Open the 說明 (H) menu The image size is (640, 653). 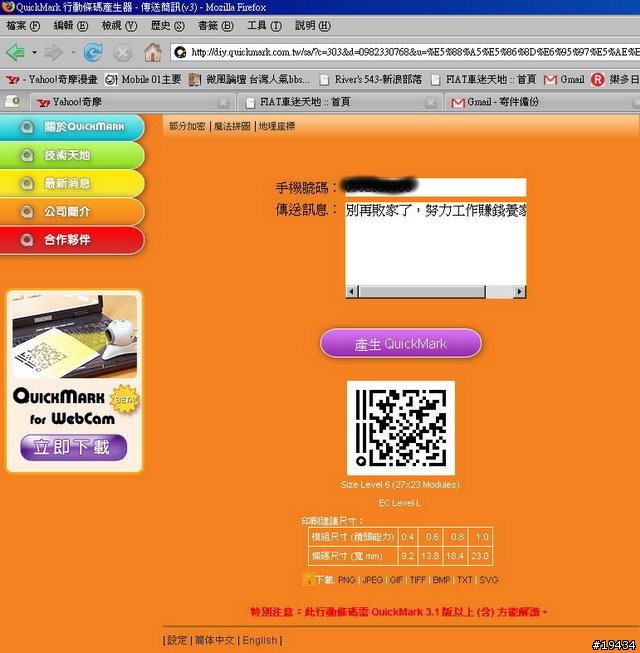click(313, 26)
